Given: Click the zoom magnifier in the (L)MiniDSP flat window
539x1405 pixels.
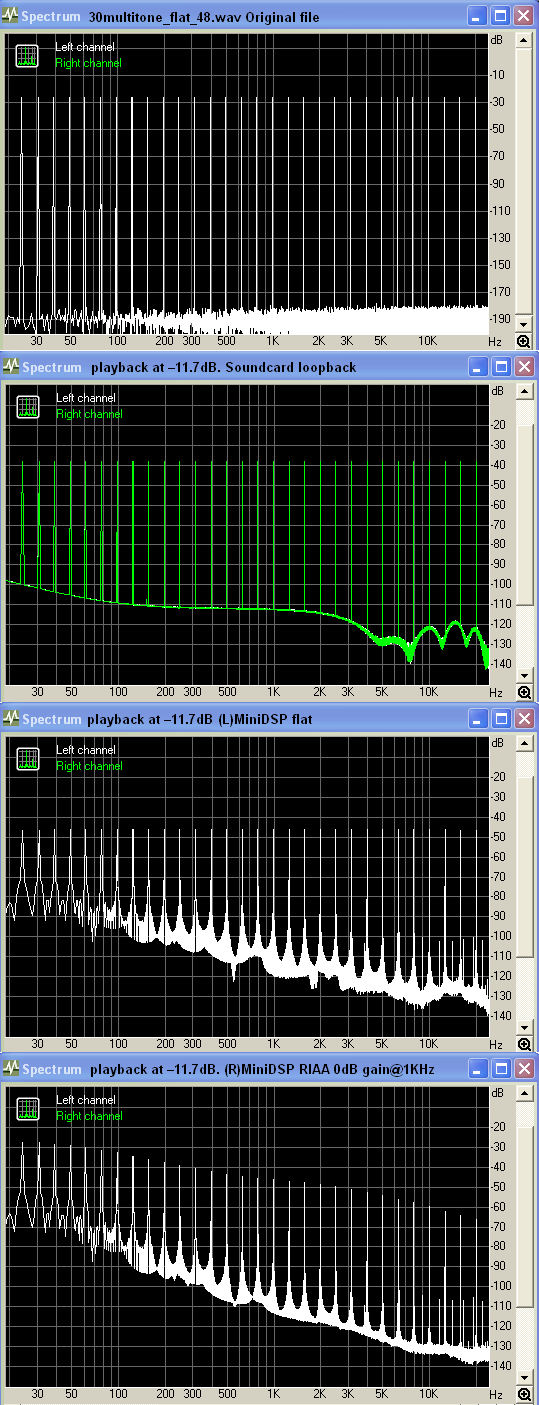Looking at the screenshot, I should [523, 1043].
